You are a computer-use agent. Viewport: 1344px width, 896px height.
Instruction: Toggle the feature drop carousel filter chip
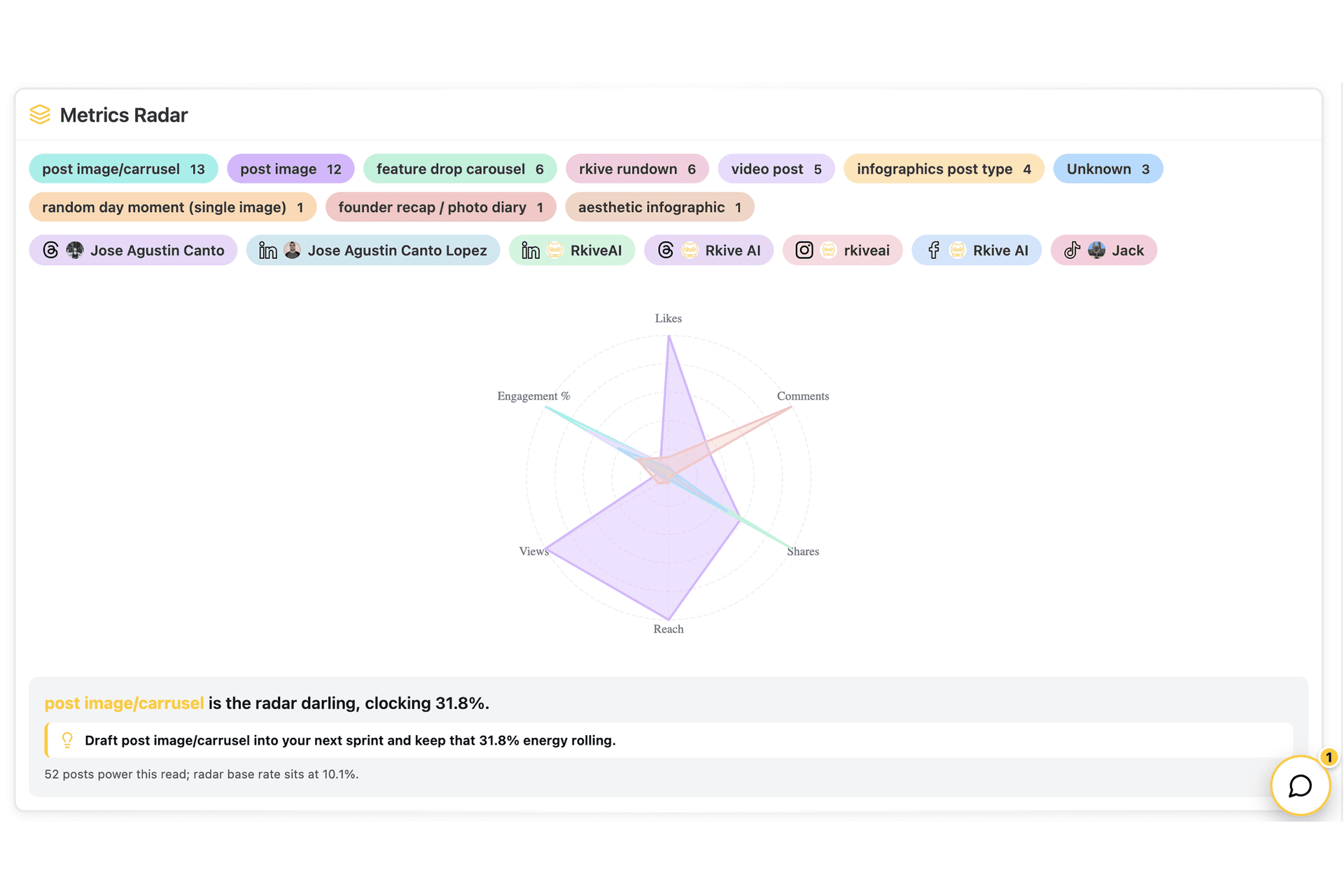point(459,169)
